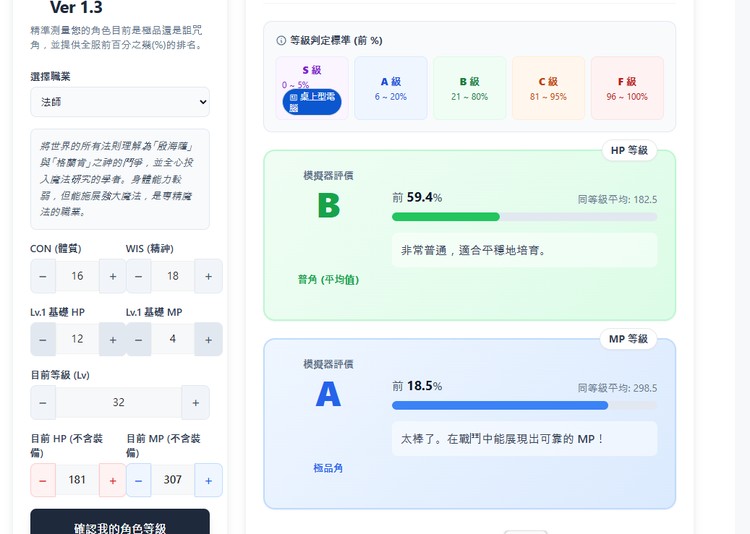
Task: Increase 目前等級 (Lv) with plus button
Action: coord(196,402)
